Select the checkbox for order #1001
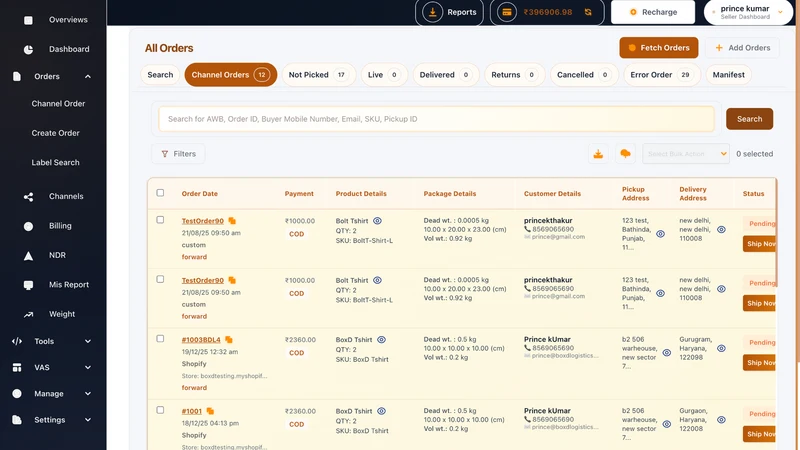This screenshot has width=800, height=450. (x=160, y=410)
